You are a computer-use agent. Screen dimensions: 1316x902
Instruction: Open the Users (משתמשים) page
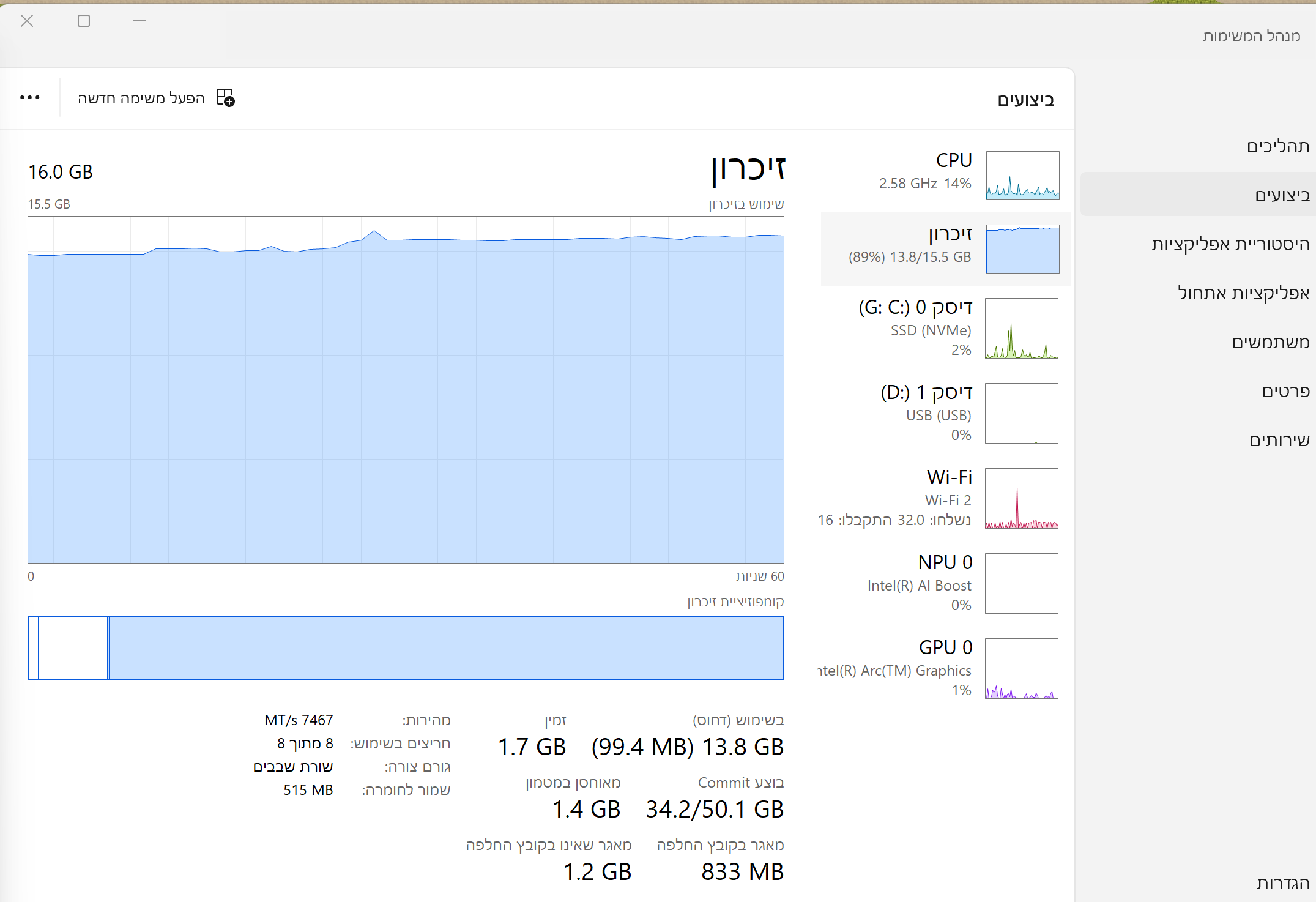[1270, 342]
